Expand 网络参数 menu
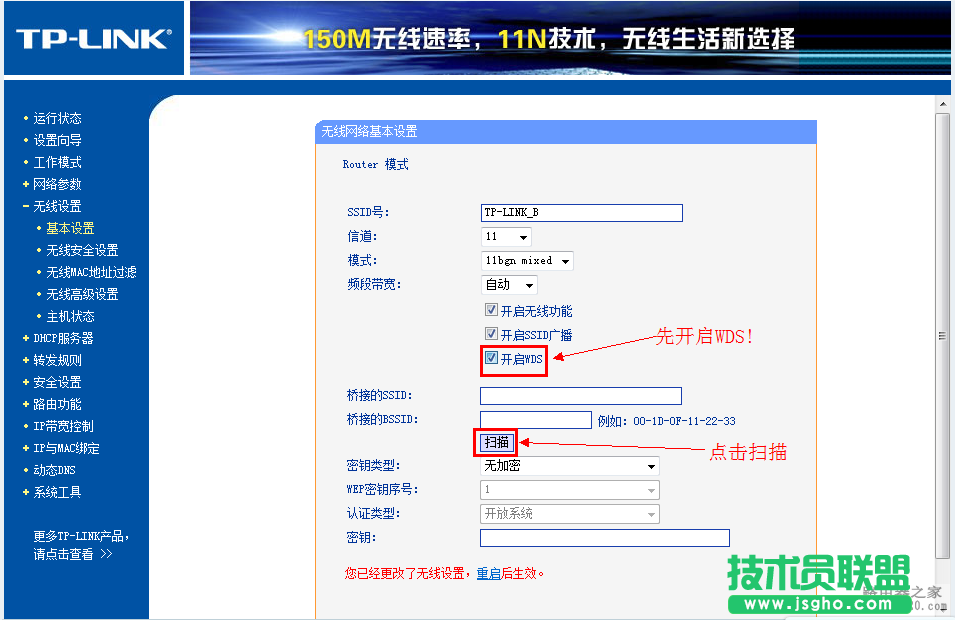Screen dimensions: 955x620 [x=57, y=184]
